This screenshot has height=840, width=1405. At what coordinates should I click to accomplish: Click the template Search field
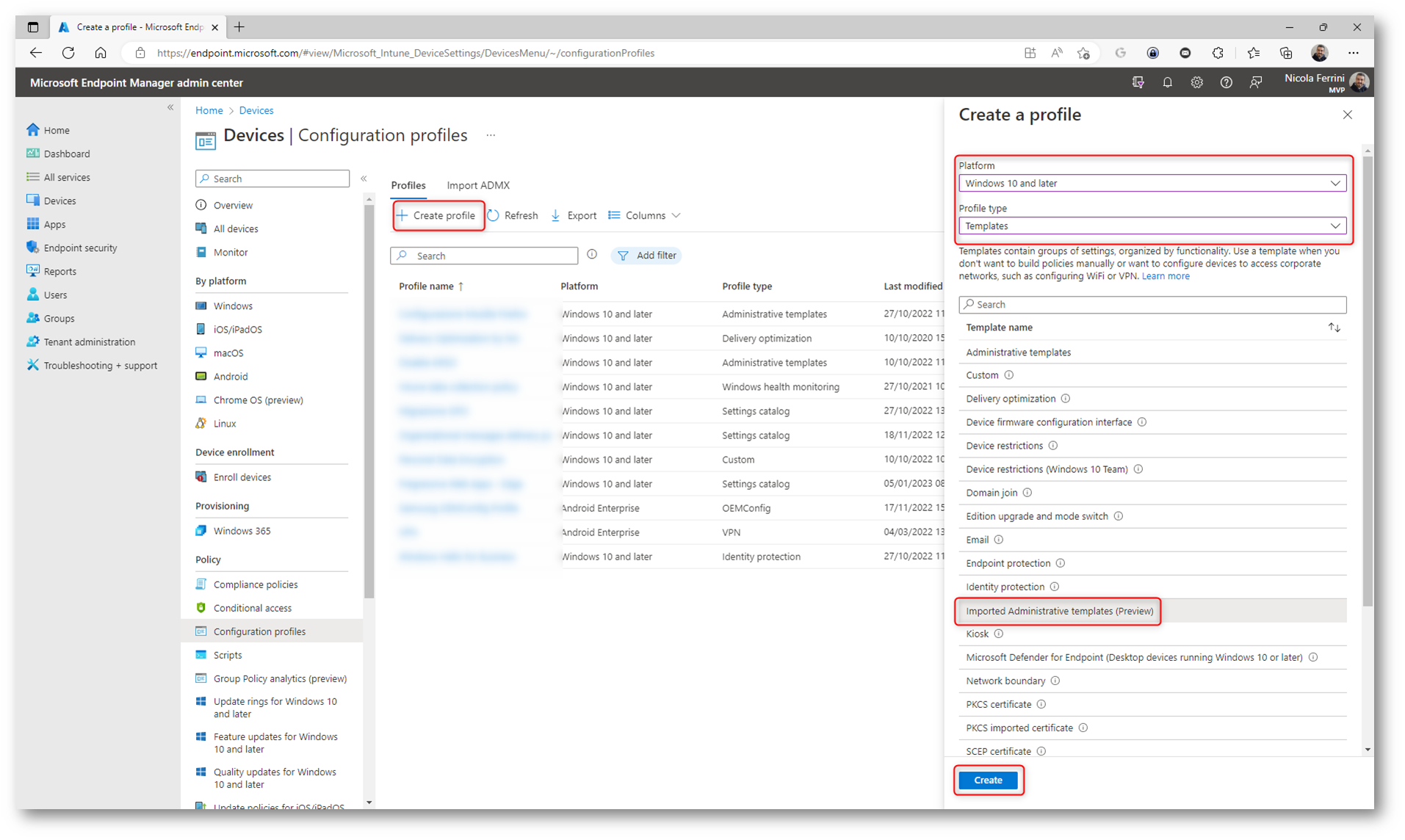point(1152,305)
